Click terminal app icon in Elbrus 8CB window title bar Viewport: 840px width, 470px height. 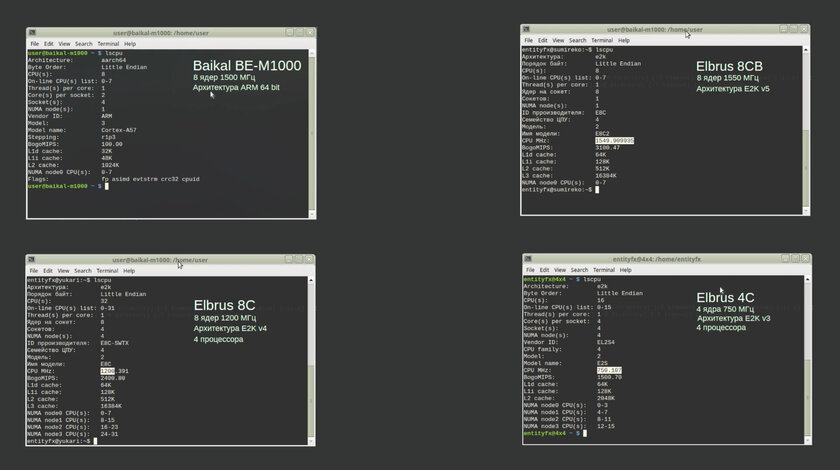526,29
